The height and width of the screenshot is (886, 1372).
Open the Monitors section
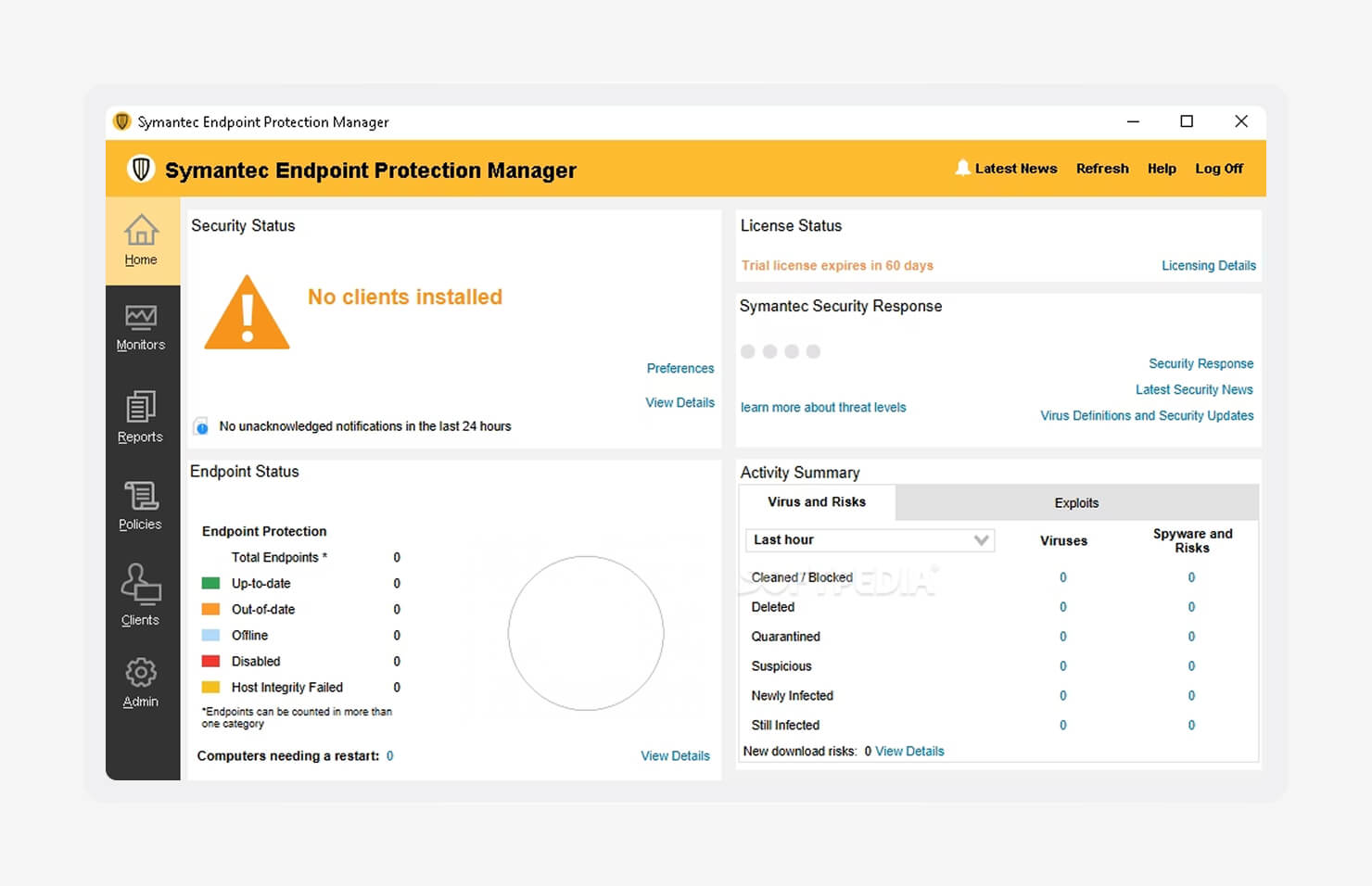(x=141, y=328)
